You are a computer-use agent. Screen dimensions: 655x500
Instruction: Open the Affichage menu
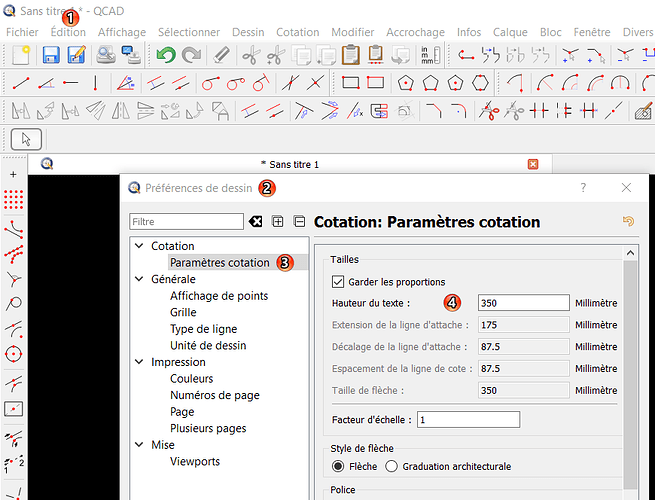tap(122, 32)
